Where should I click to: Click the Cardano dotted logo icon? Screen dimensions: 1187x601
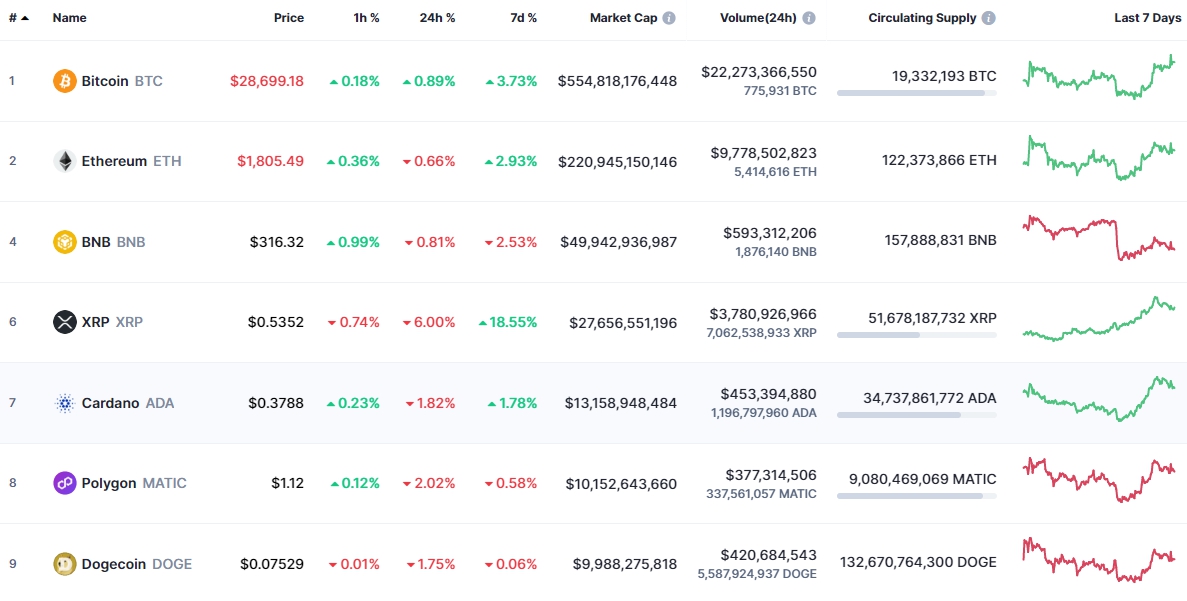[x=64, y=403]
